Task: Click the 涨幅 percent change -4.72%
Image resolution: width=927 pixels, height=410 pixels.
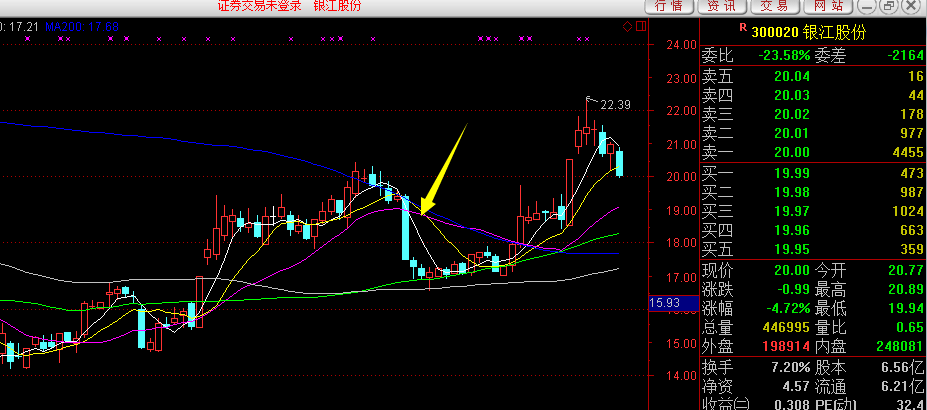Action: click(788, 309)
